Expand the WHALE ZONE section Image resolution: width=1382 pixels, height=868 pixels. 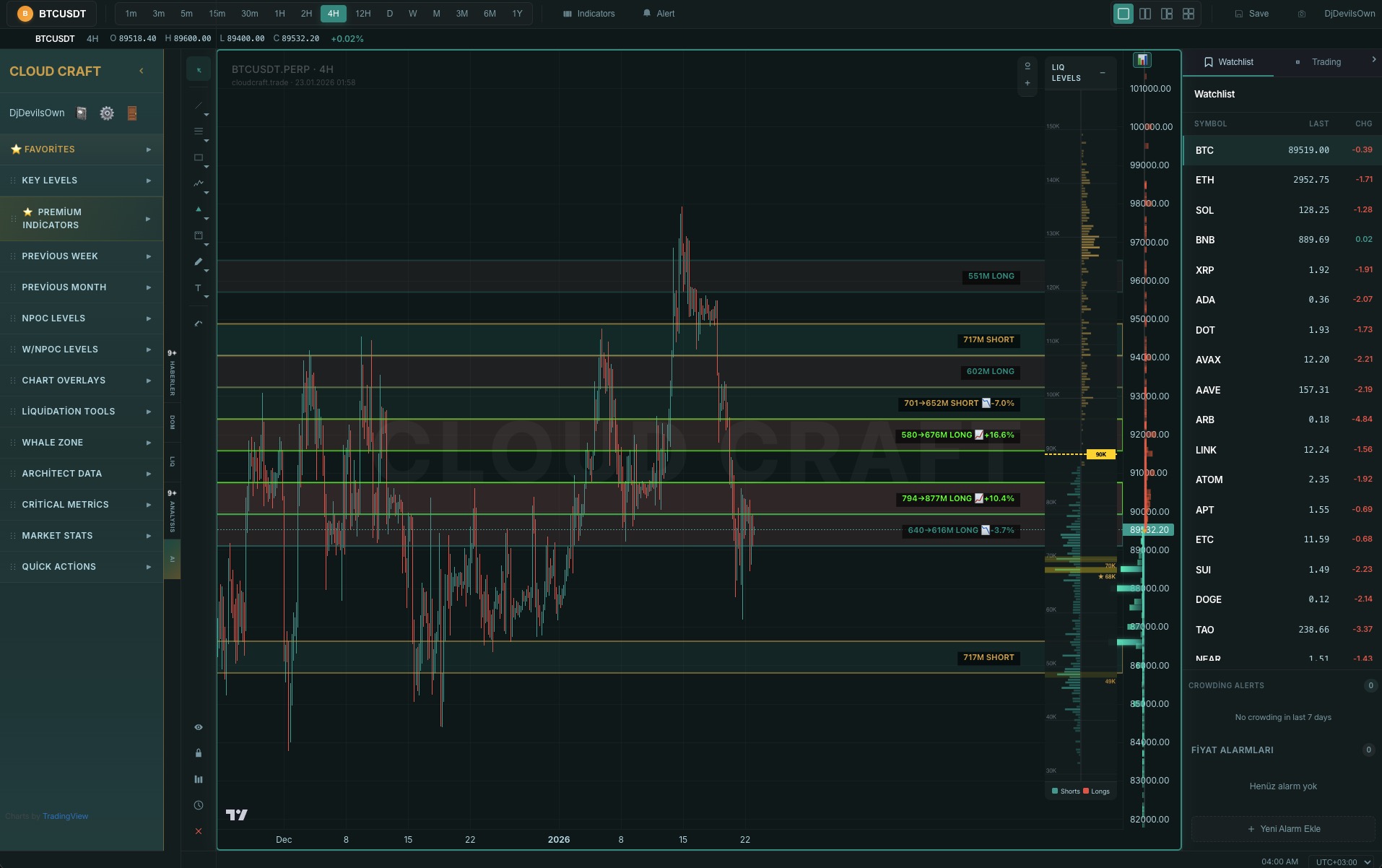click(x=82, y=443)
